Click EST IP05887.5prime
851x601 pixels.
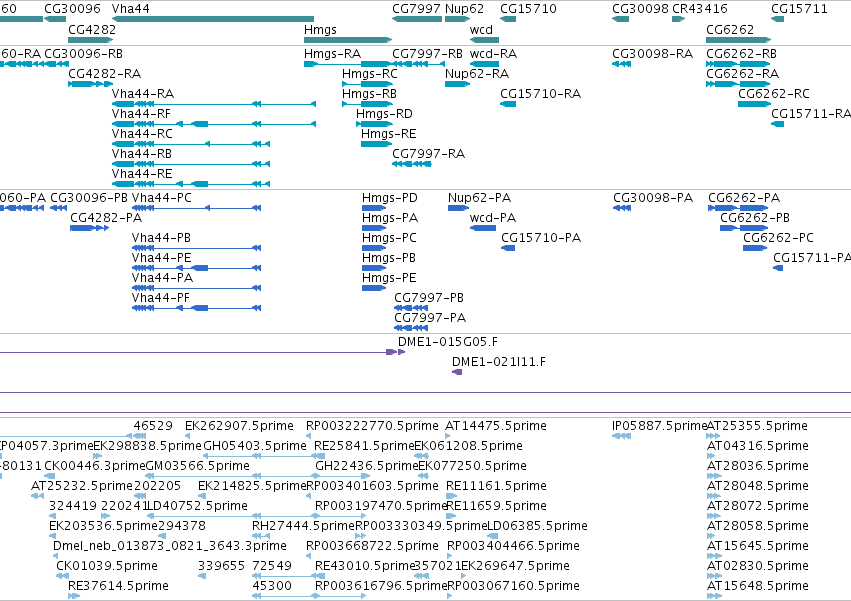[621, 436]
